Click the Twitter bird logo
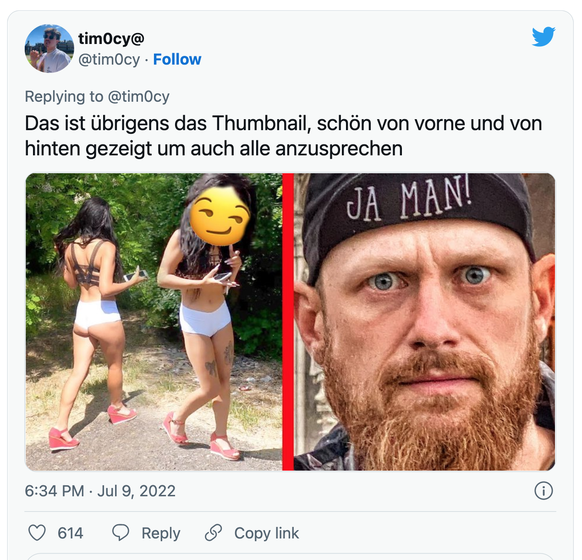582x560 pixels. pyautogui.click(x=543, y=36)
